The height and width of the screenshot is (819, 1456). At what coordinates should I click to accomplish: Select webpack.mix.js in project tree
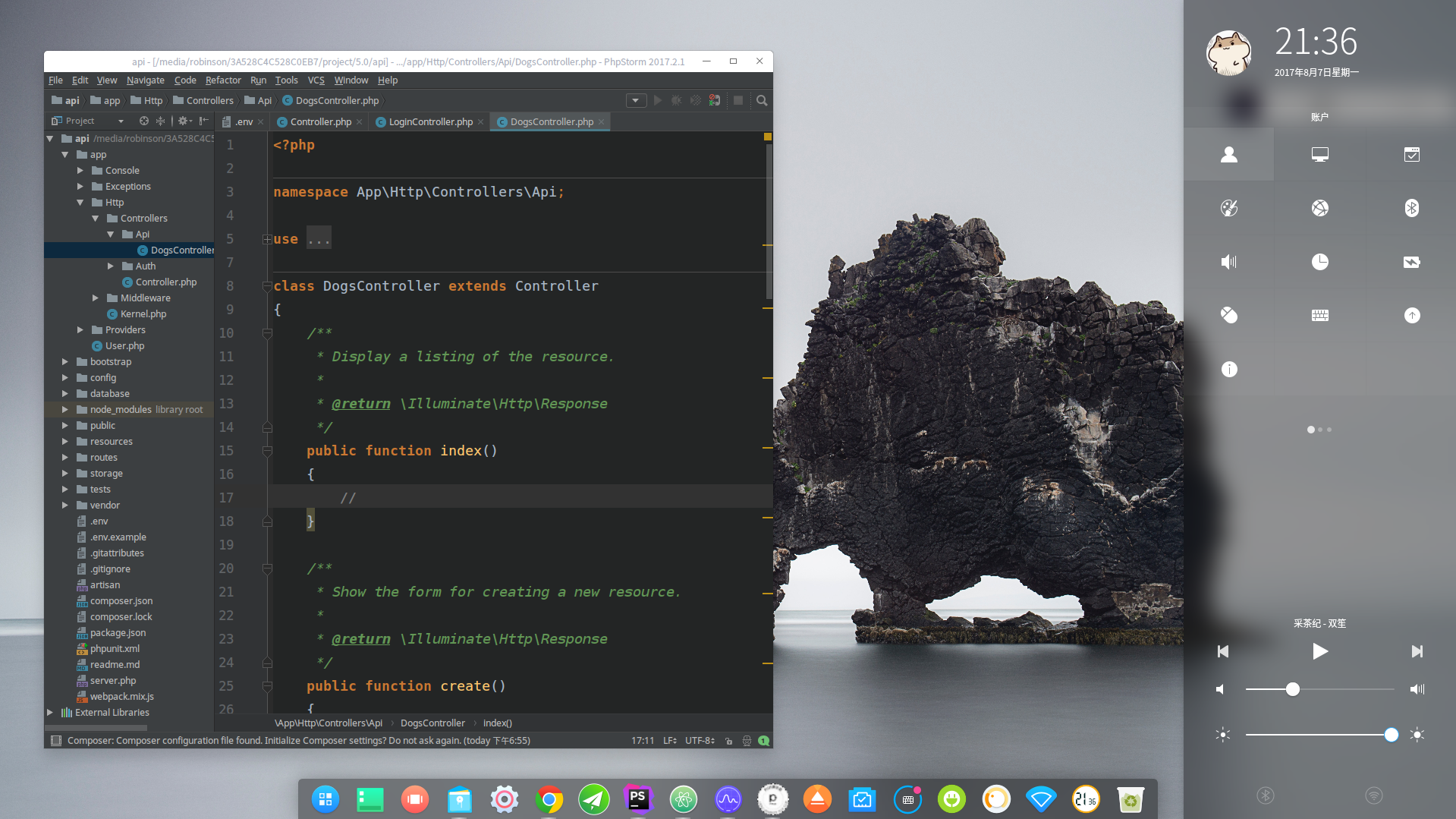[122, 697]
